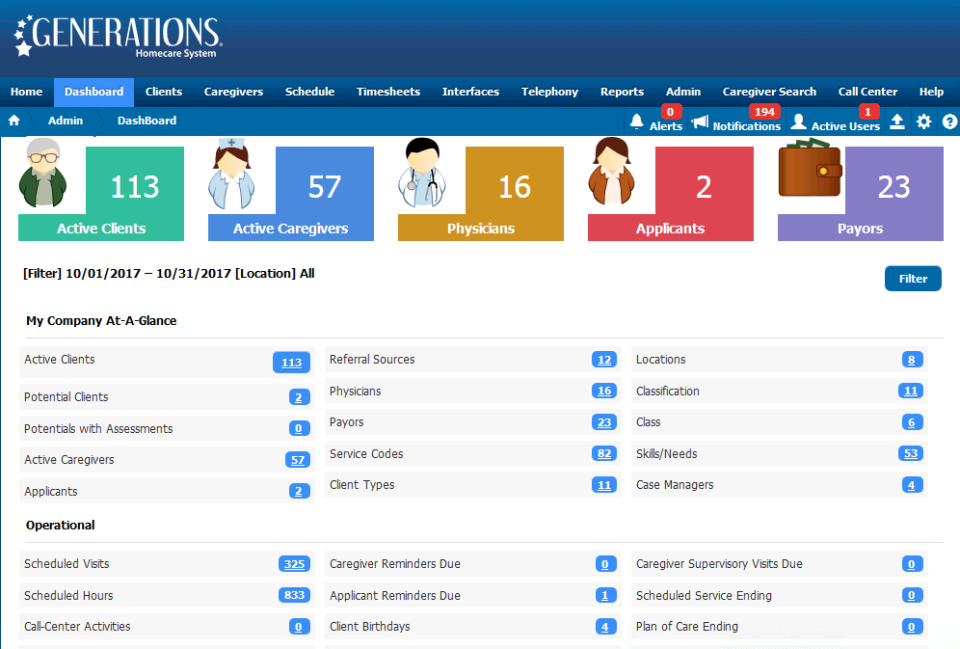Viewport: 960px width, 649px height.
Task: Check Active Users with the person icon
Action: tap(797, 121)
